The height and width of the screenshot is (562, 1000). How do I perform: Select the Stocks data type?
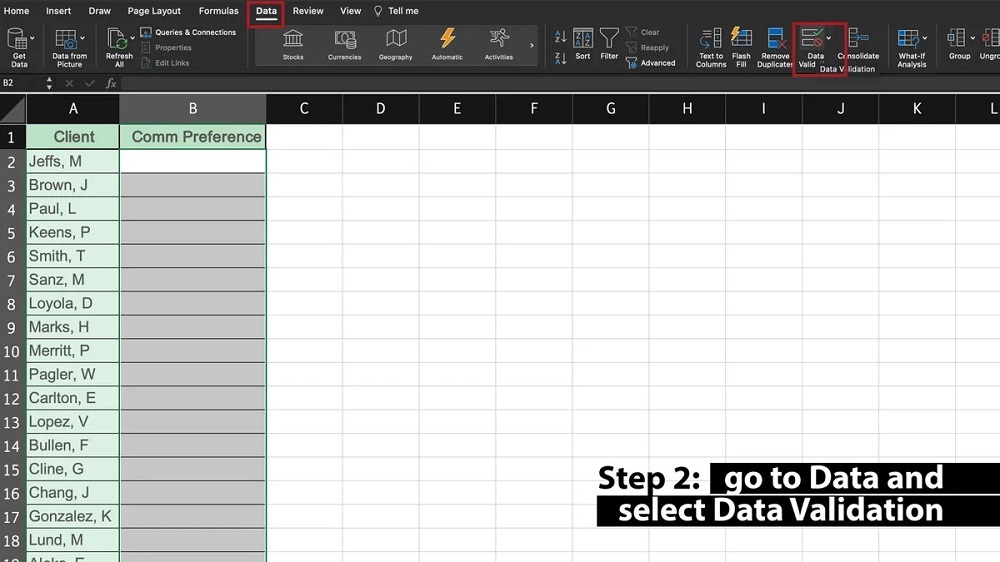click(293, 44)
